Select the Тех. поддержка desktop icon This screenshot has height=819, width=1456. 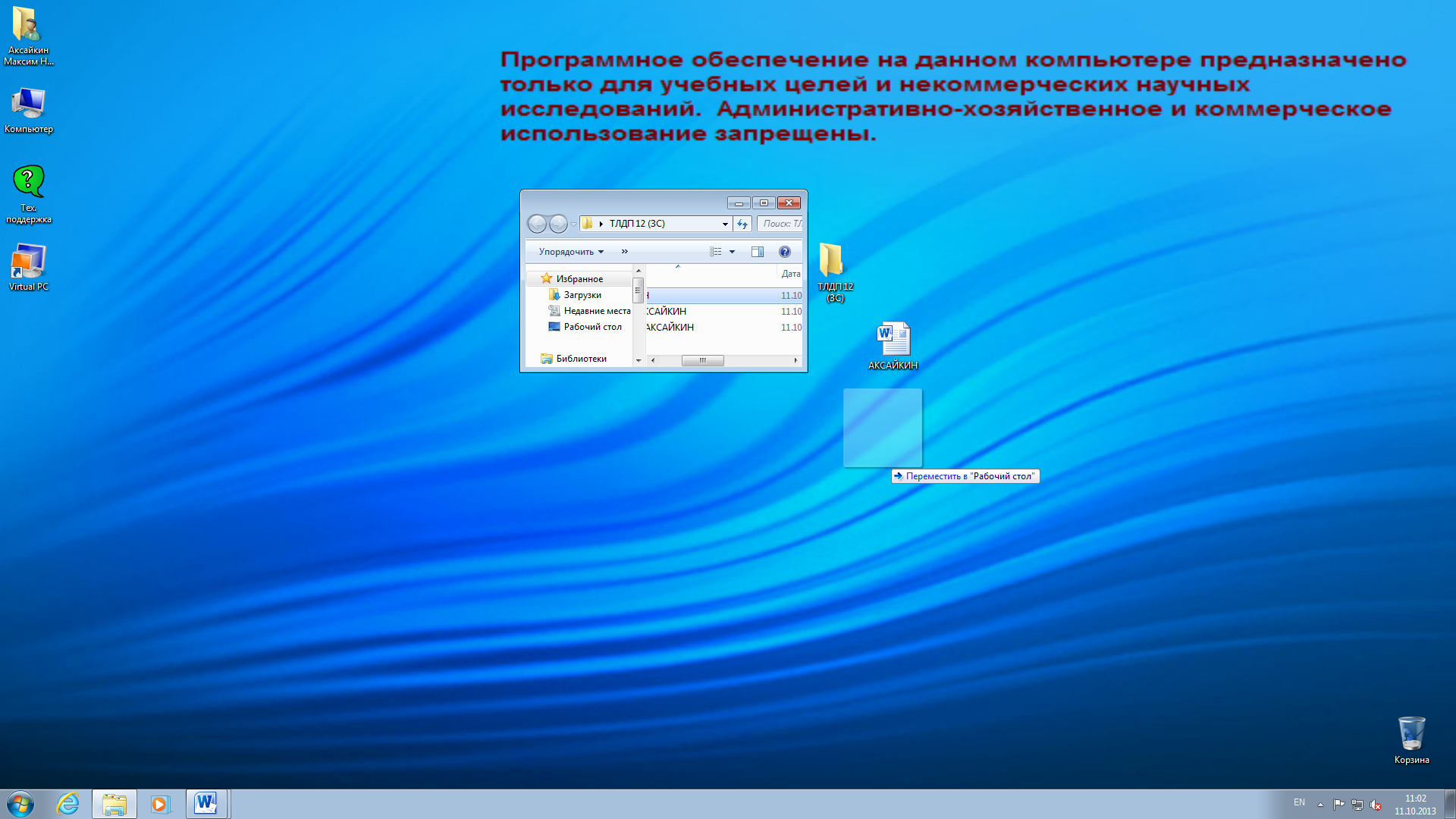coord(28,194)
